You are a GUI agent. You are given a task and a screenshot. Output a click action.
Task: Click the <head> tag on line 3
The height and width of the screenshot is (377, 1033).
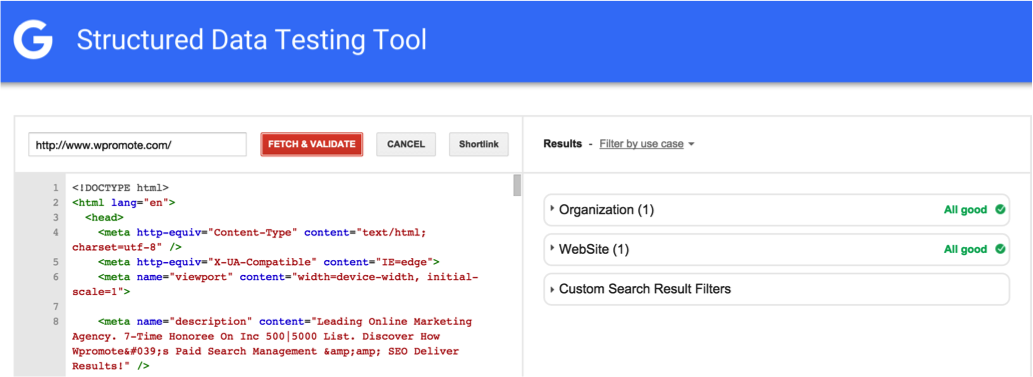[104, 217]
